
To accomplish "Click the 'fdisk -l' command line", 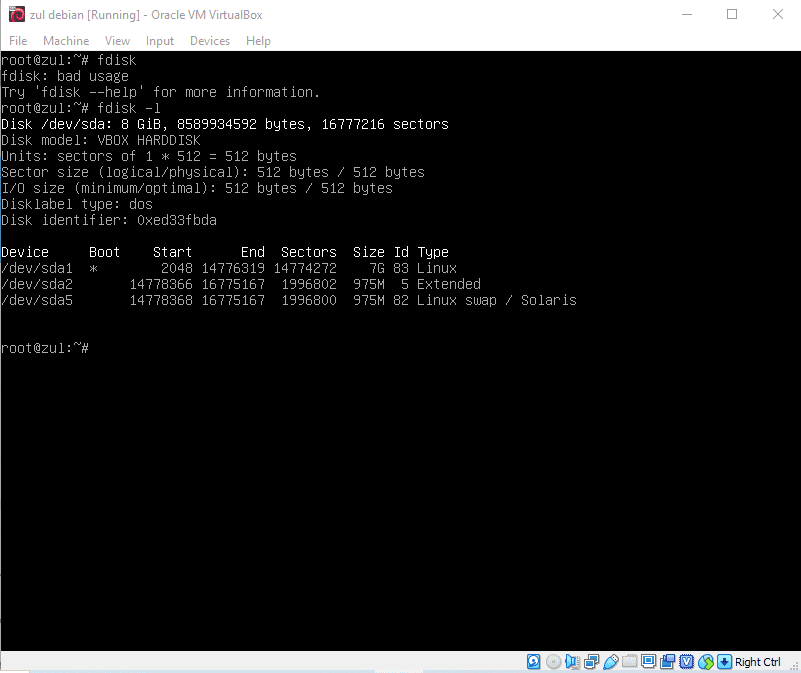I will [x=81, y=108].
